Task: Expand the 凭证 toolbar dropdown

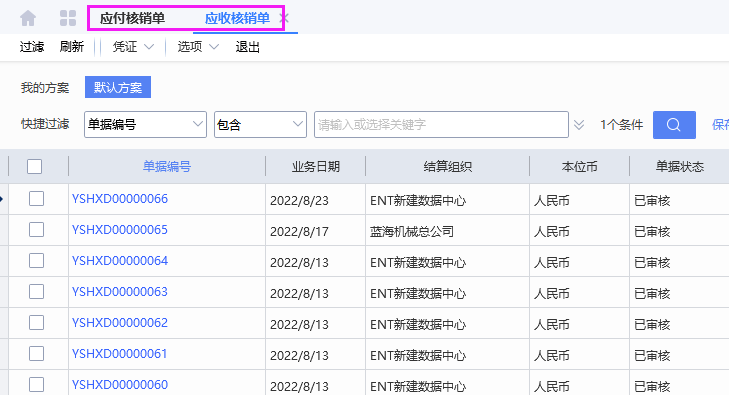Action: (x=133, y=47)
